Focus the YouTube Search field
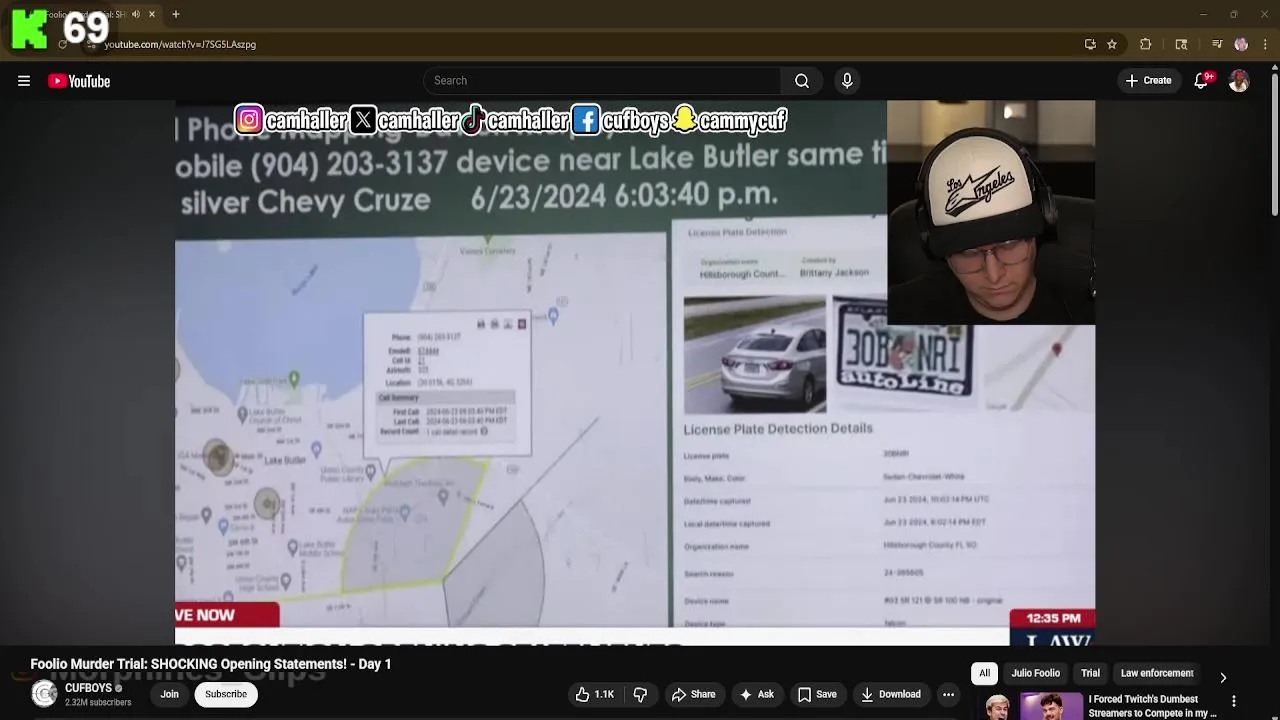 [x=602, y=81]
